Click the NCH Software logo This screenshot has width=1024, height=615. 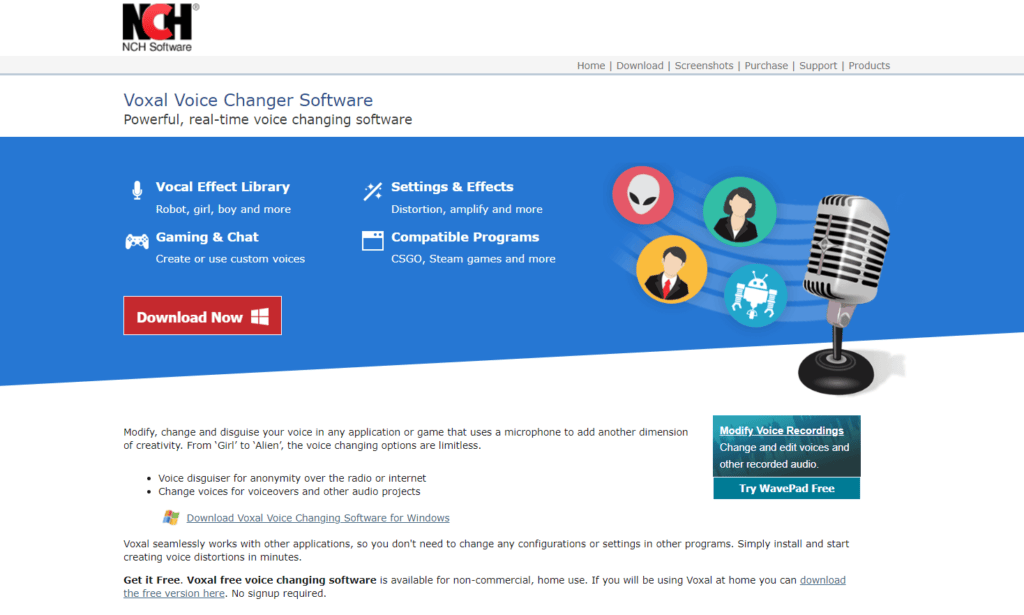tap(160, 27)
